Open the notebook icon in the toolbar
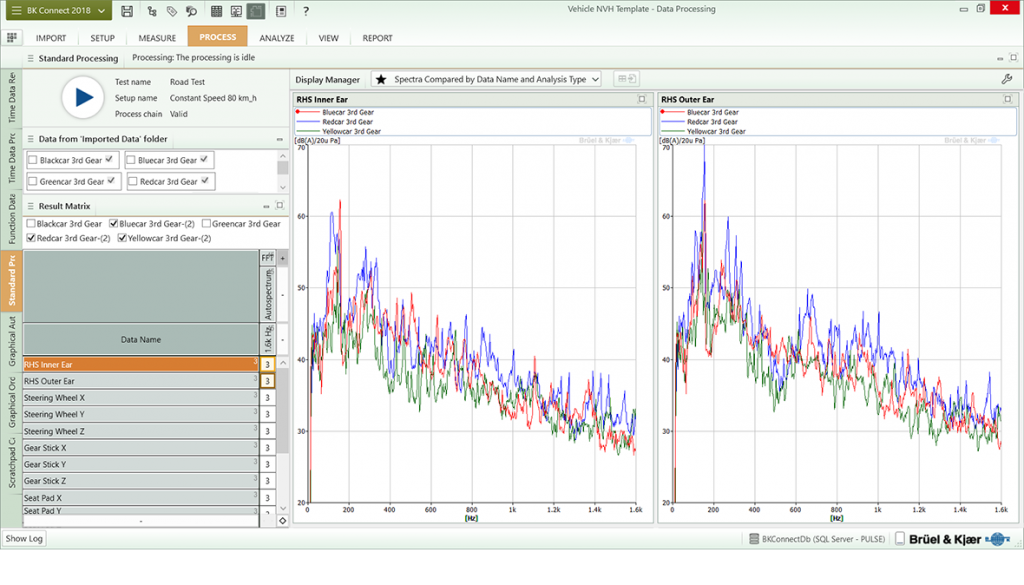The width and height of the screenshot is (1024, 585). 281,10
